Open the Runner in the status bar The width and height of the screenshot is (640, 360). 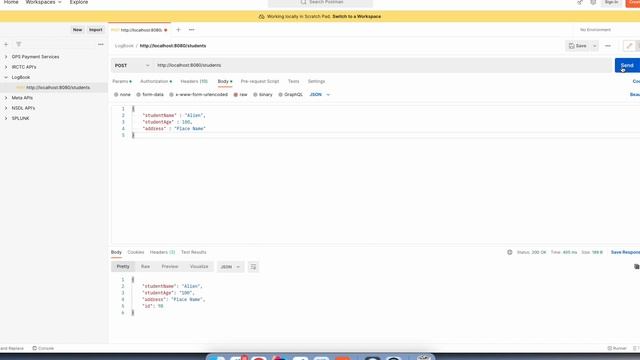(617, 349)
